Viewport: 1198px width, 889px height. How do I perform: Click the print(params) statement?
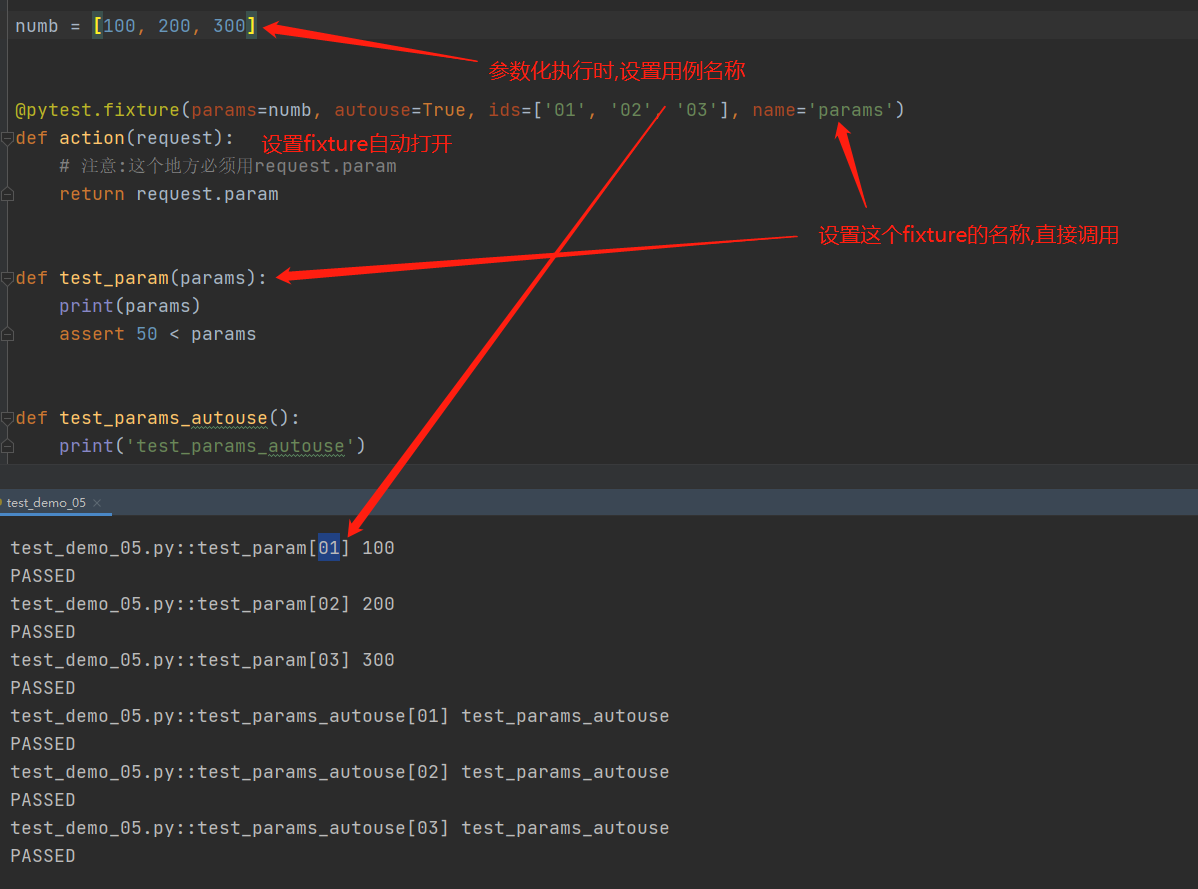(130, 306)
